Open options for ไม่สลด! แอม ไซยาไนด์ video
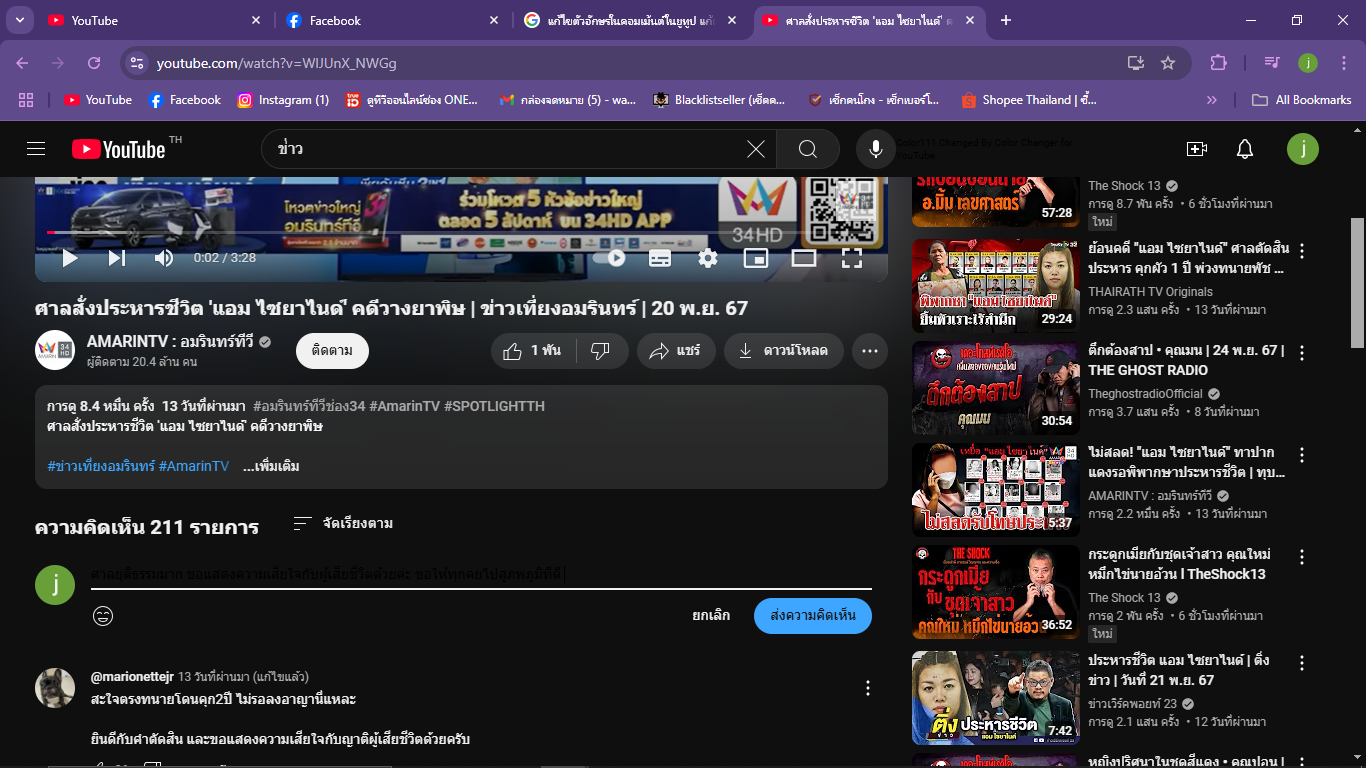This screenshot has height=768, width=1366. tap(1302, 455)
